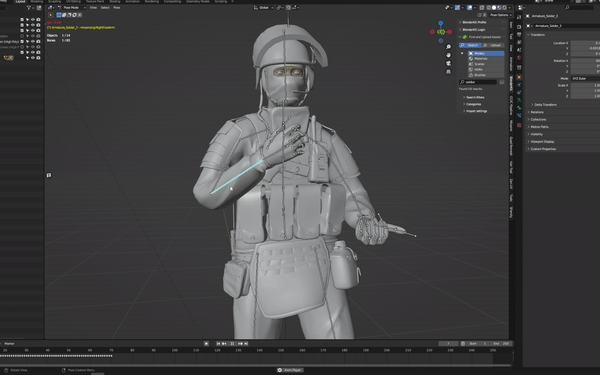The width and height of the screenshot is (600, 375).
Task: Toggle X-ray display in viewport header
Action: pos(482,7)
